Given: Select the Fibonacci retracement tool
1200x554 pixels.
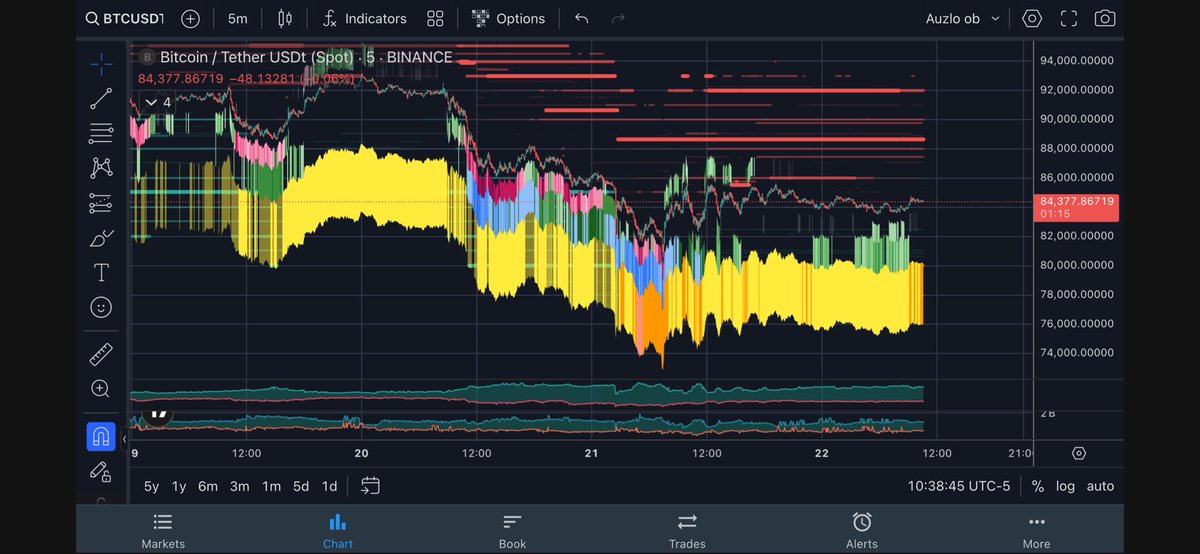Looking at the screenshot, I should click(101, 133).
